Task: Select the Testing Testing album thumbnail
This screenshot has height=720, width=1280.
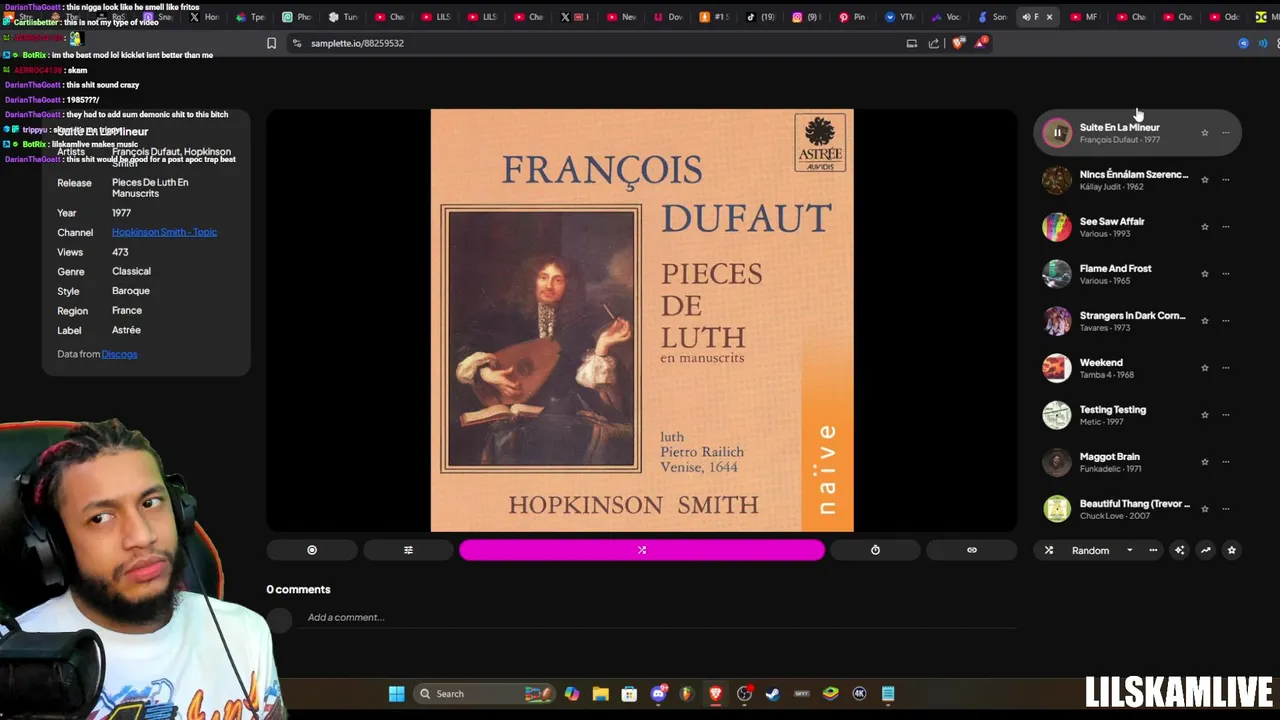Action: pyautogui.click(x=1057, y=415)
